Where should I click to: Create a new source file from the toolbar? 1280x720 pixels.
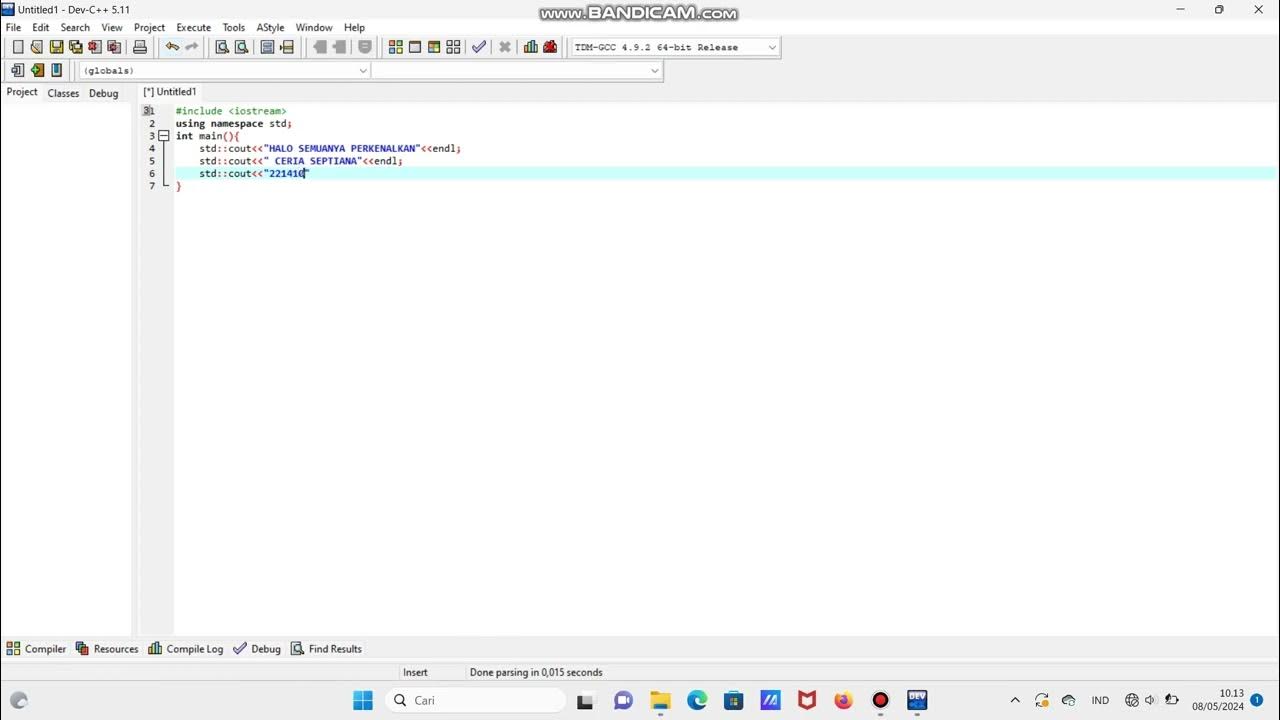click(17, 47)
